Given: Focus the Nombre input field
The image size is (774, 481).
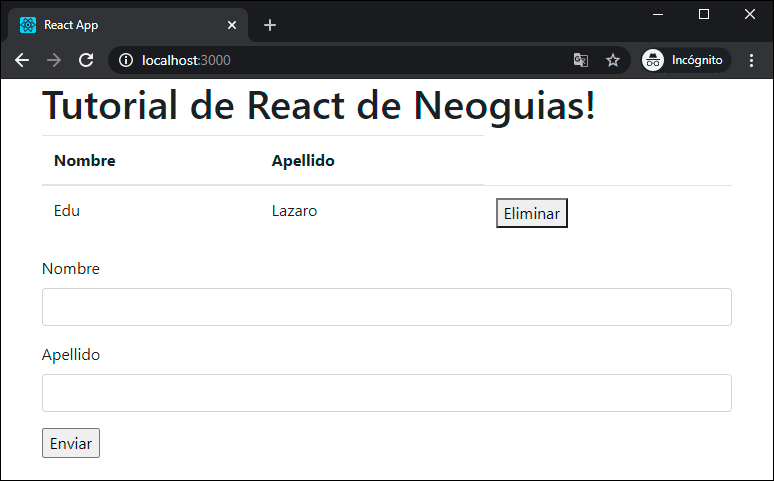Looking at the screenshot, I should 387,307.
